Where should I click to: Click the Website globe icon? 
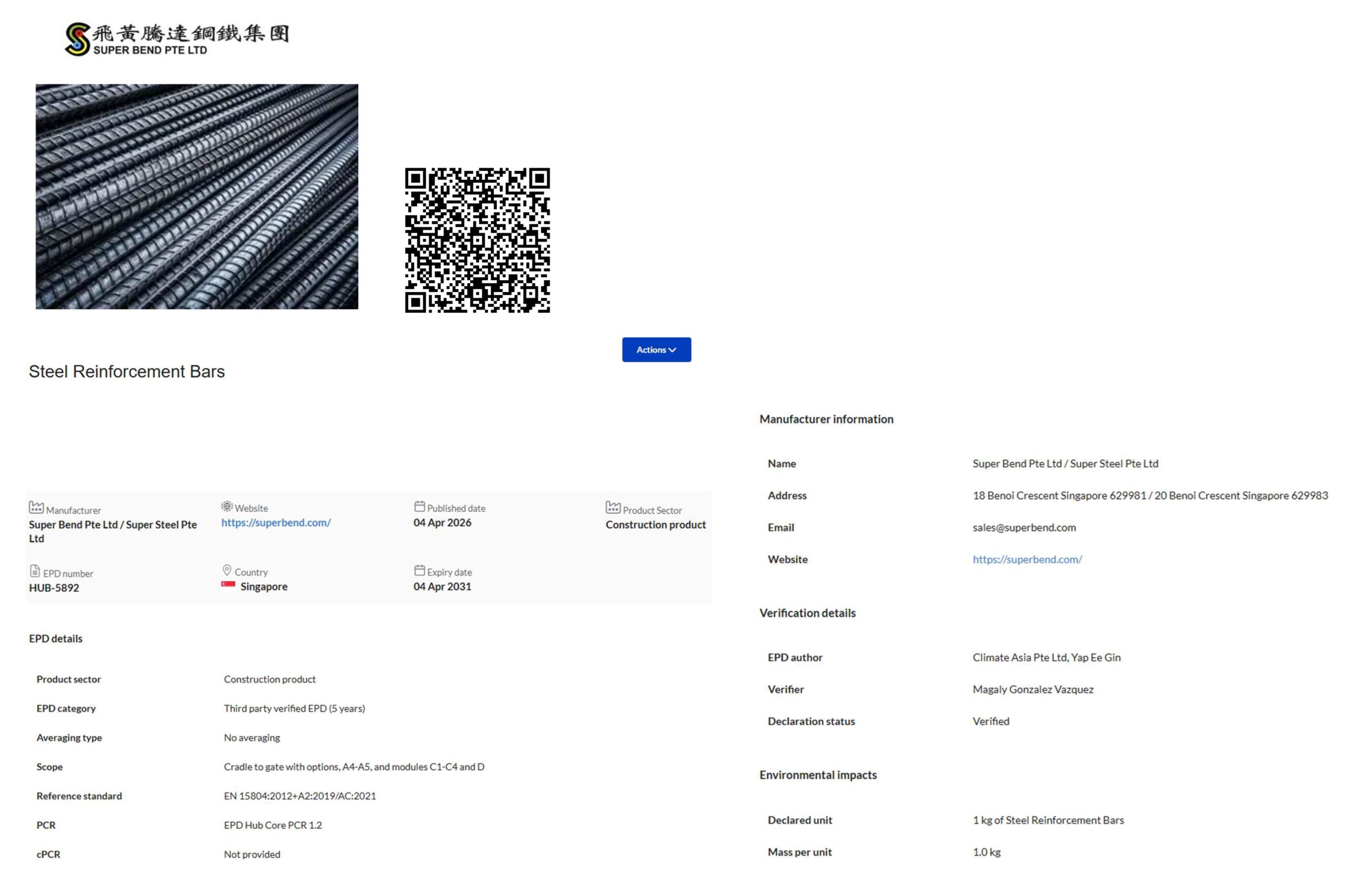(227, 507)
